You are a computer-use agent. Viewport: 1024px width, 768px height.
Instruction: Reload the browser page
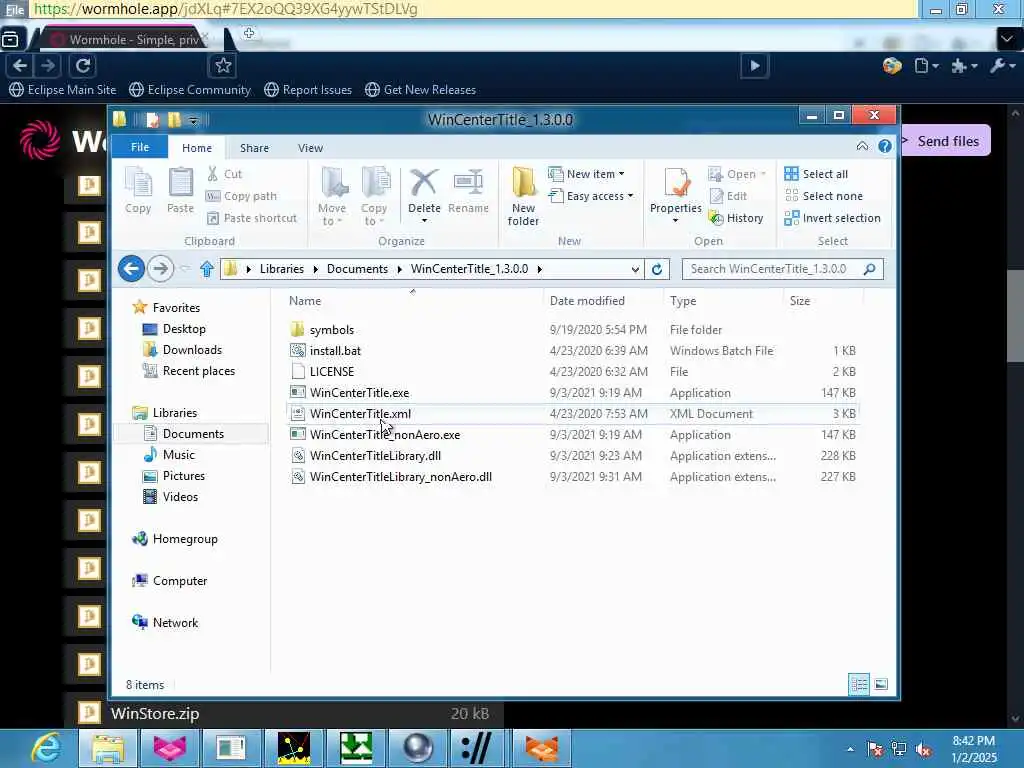[83, 65]
